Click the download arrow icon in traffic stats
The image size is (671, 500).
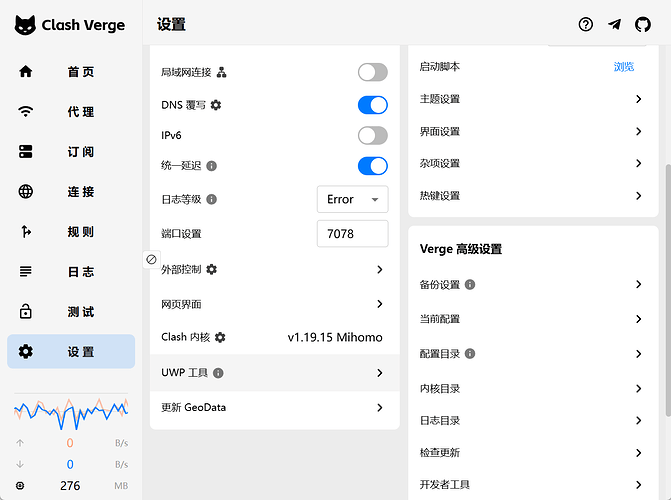20,464
